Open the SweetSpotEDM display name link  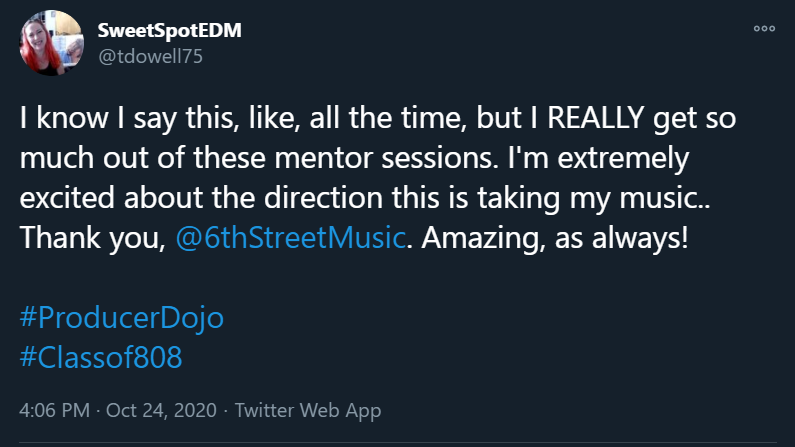tap(169, 30)
